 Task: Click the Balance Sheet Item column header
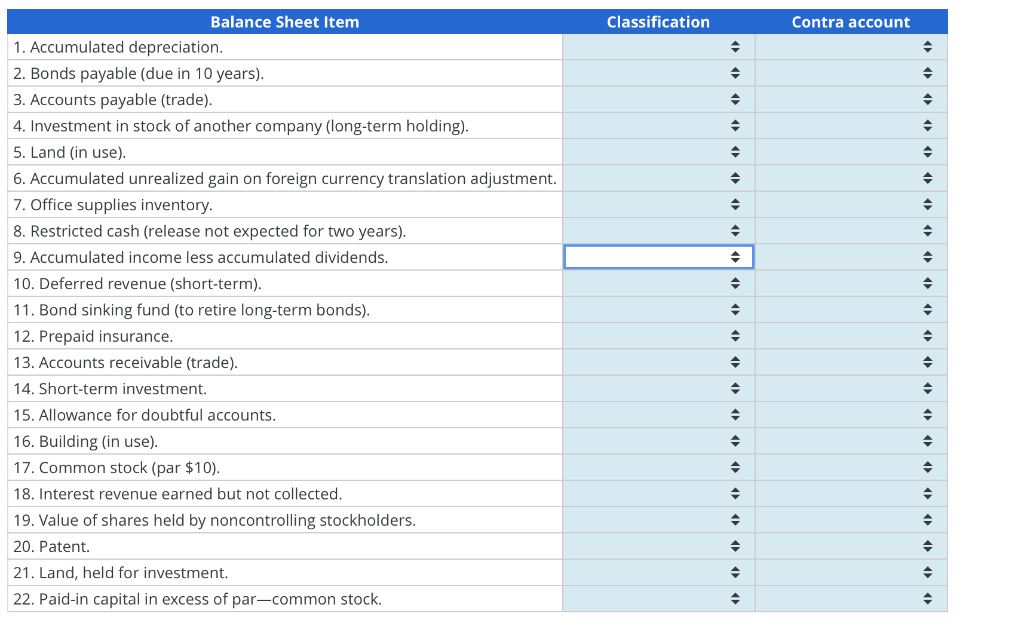(x=285, y=21)
